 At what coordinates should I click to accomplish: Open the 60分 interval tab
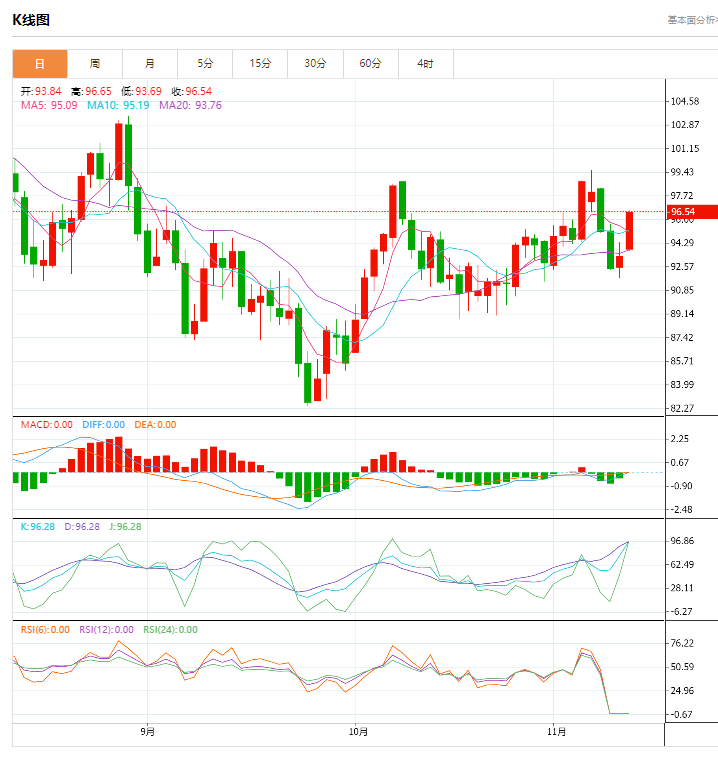(x=371, y=63)
